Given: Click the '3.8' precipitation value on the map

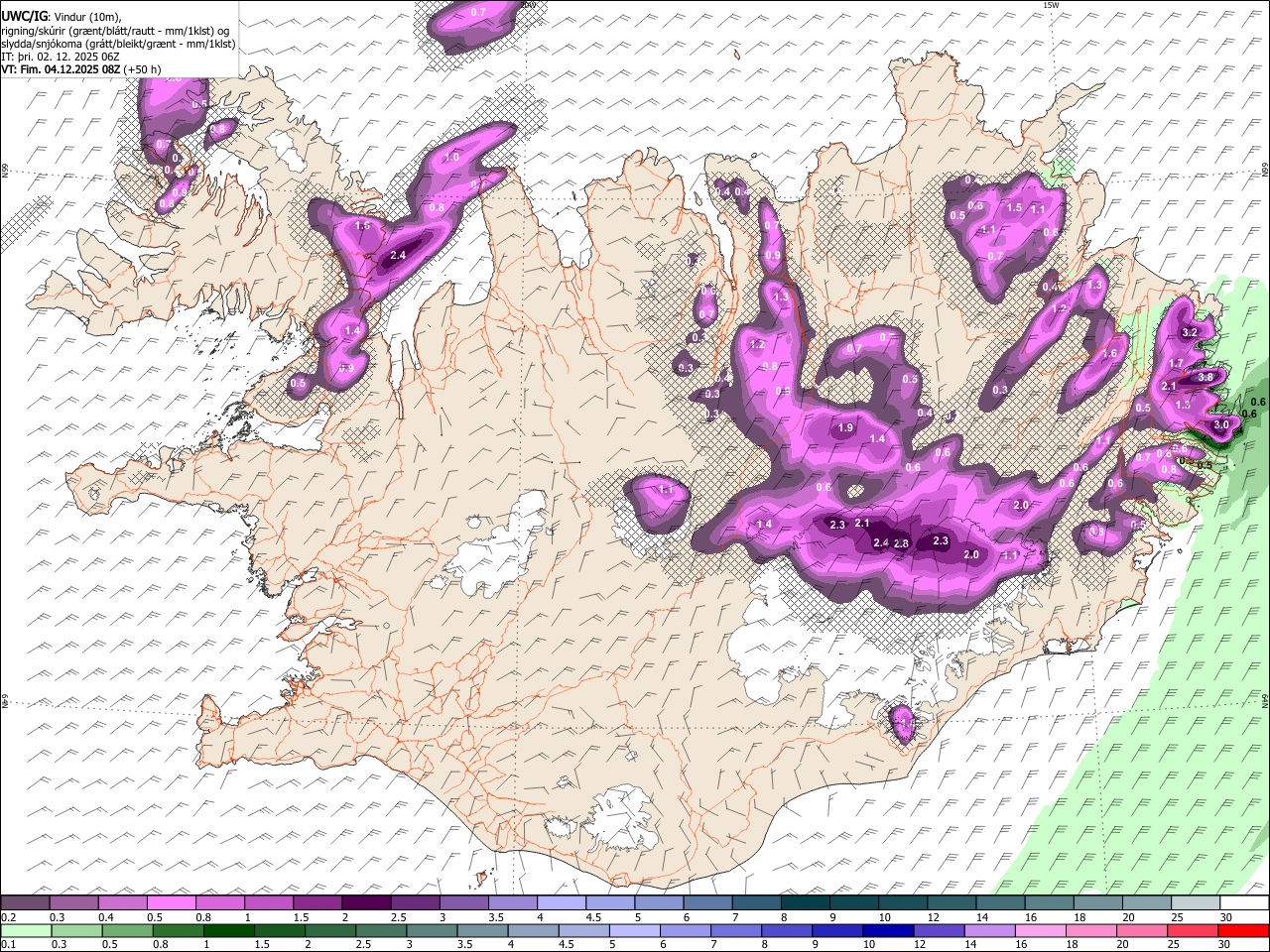Looking at the screenshot, I should coord(1206,377).
